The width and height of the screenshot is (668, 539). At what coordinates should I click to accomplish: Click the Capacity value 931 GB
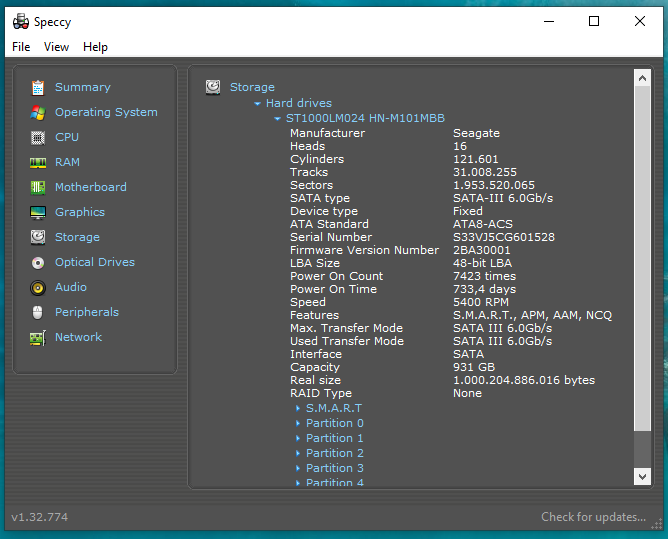click(x=474, y=367)
